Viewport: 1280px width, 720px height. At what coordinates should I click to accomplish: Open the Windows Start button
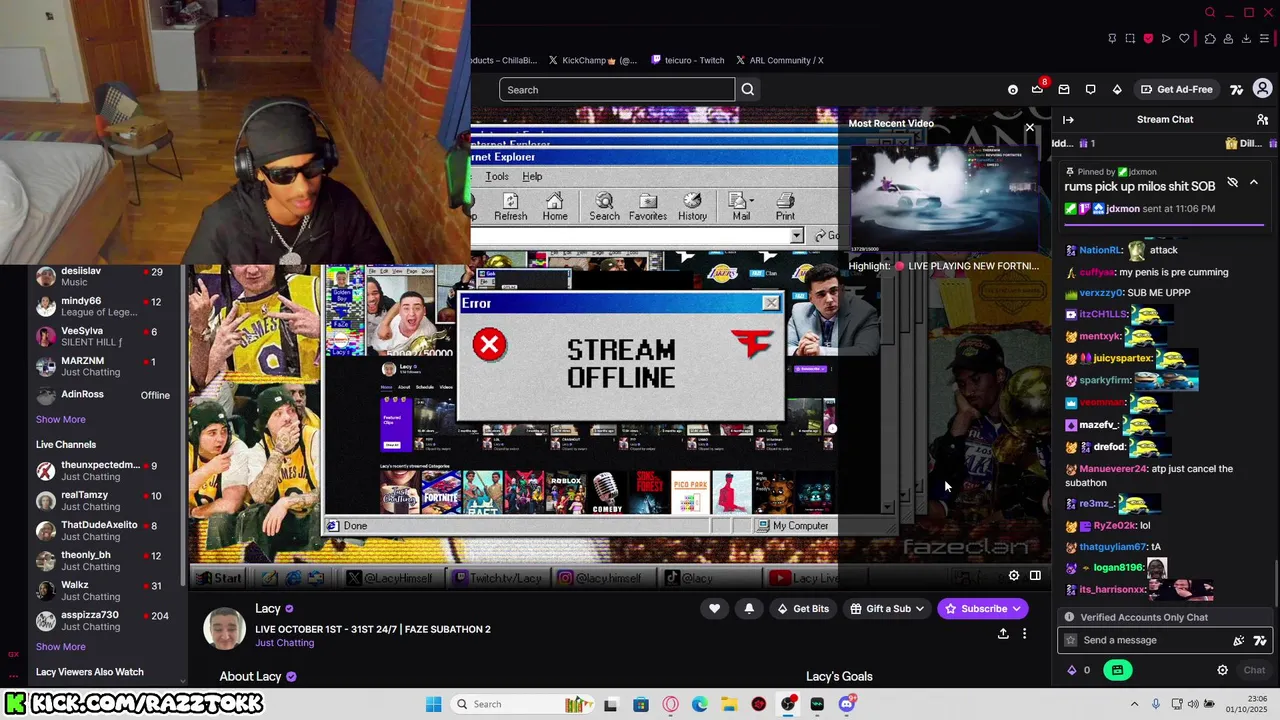click(433, 704)
